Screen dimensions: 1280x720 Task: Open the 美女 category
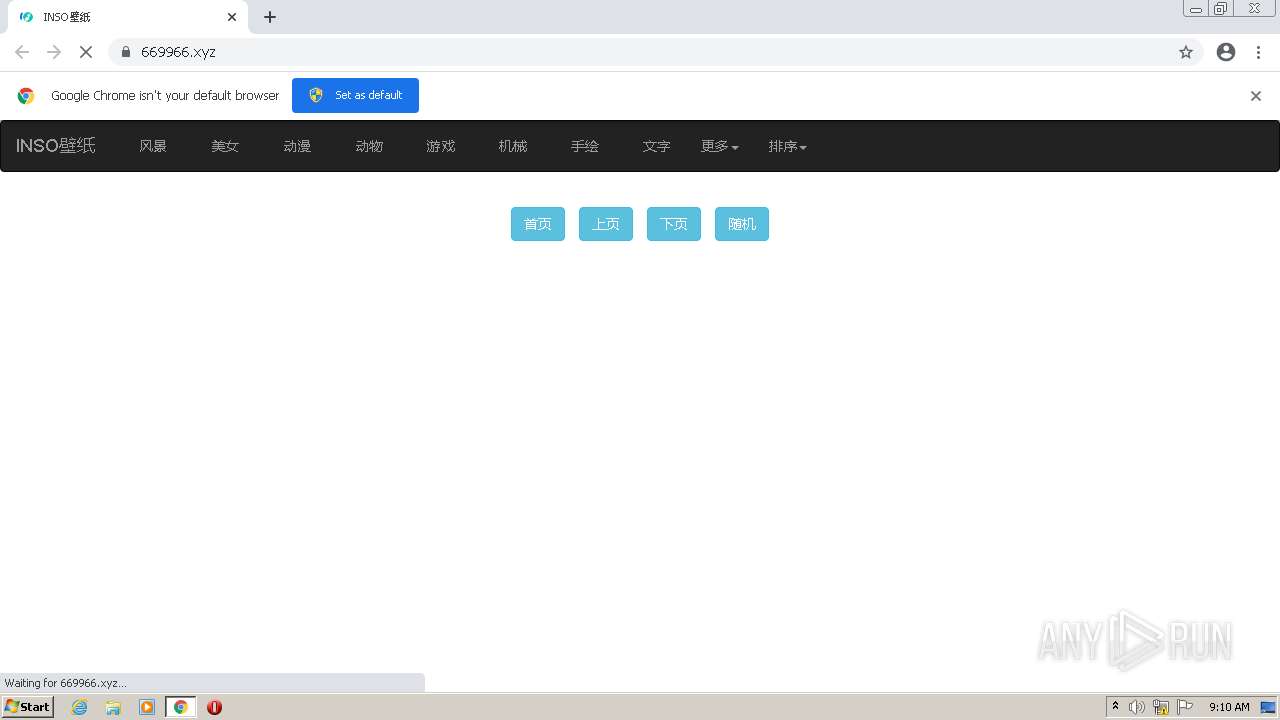225,146
